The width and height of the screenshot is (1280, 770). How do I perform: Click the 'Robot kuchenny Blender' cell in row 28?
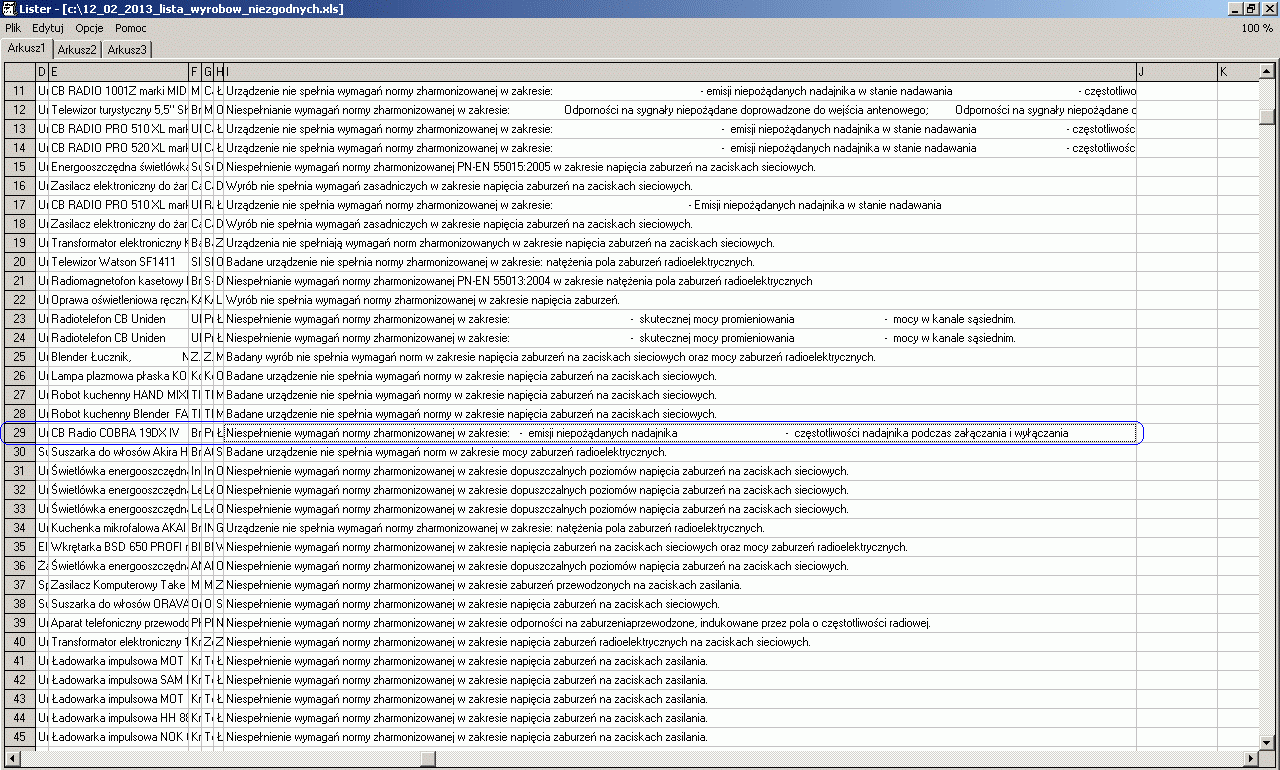(x=118, y=414)
